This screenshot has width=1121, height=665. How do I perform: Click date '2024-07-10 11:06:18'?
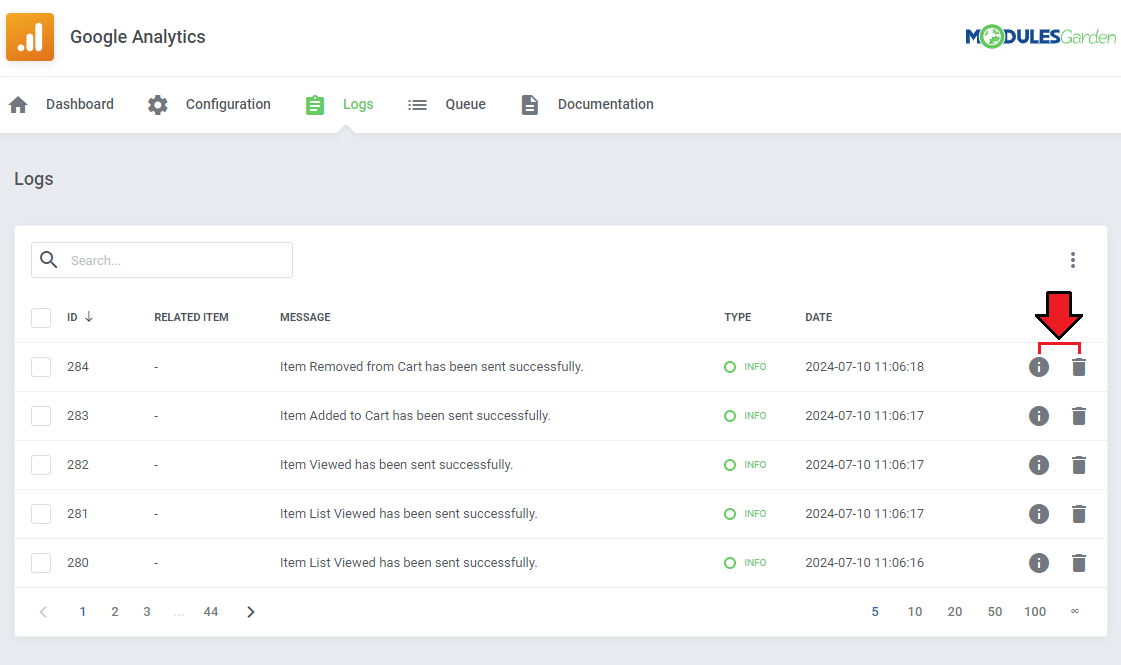click(x=864, y=367)
